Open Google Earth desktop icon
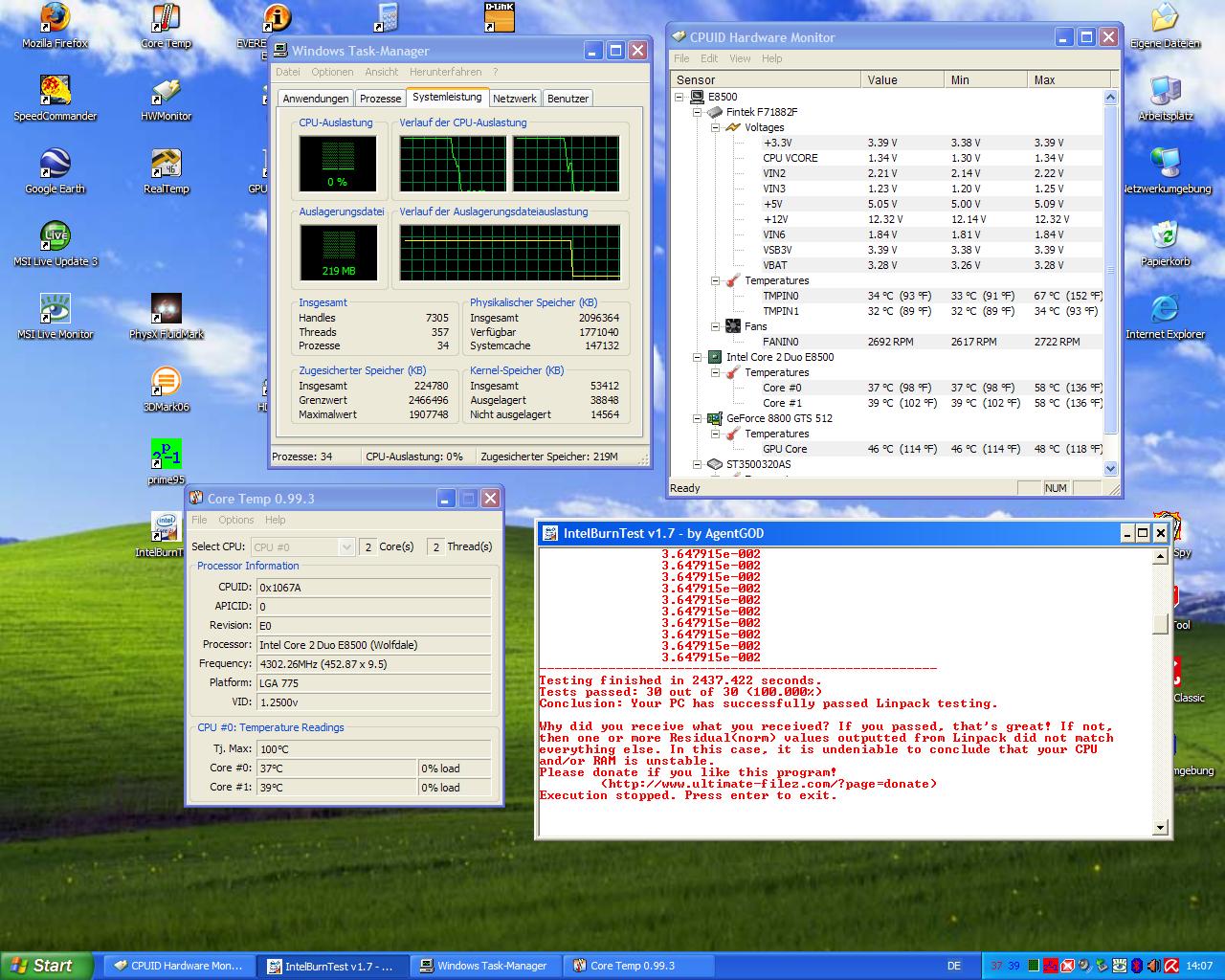The height and width of the screenshot is (980, 1225). click(55, 172)
